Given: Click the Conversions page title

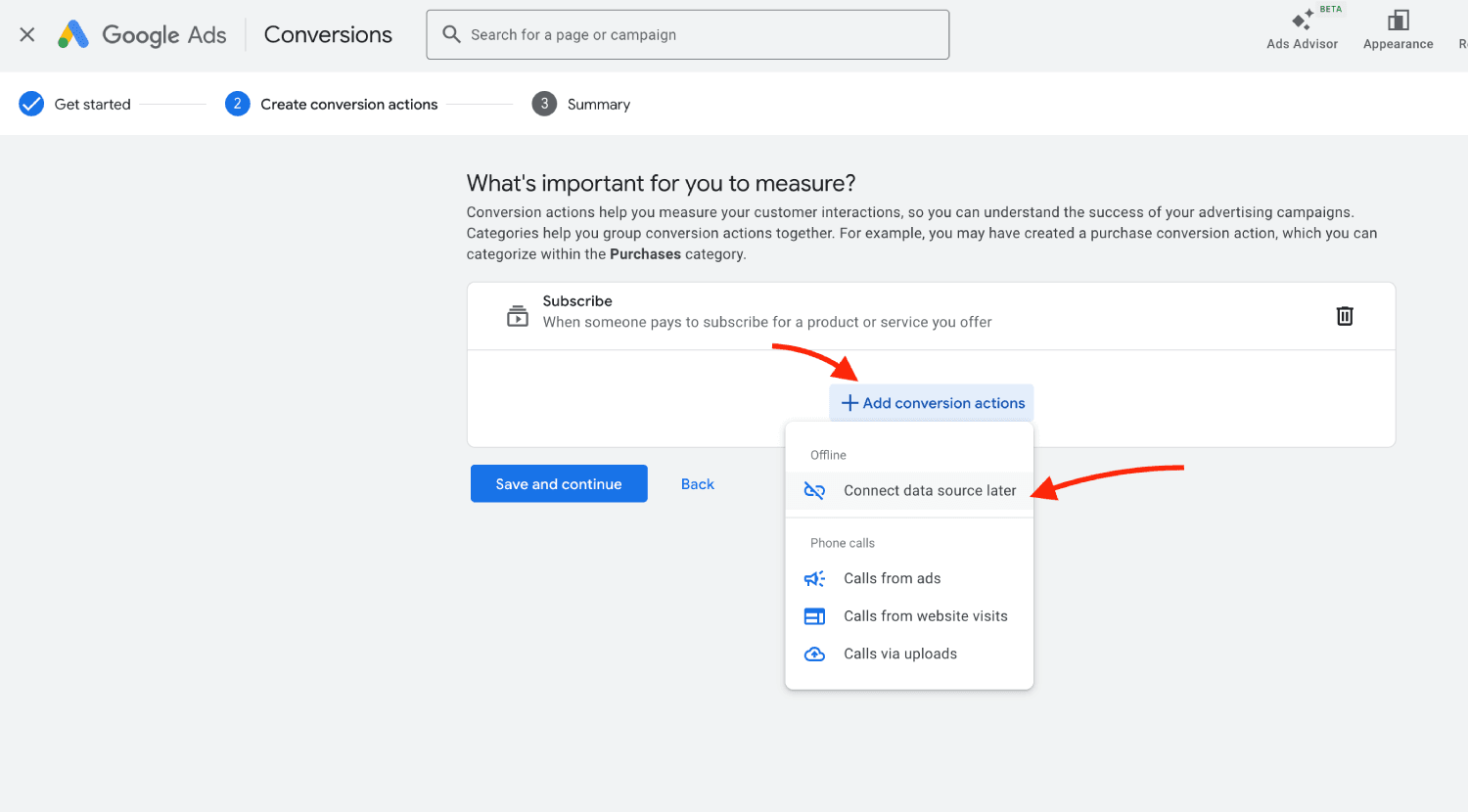Looking at the screenshot, I should (328, 34).
